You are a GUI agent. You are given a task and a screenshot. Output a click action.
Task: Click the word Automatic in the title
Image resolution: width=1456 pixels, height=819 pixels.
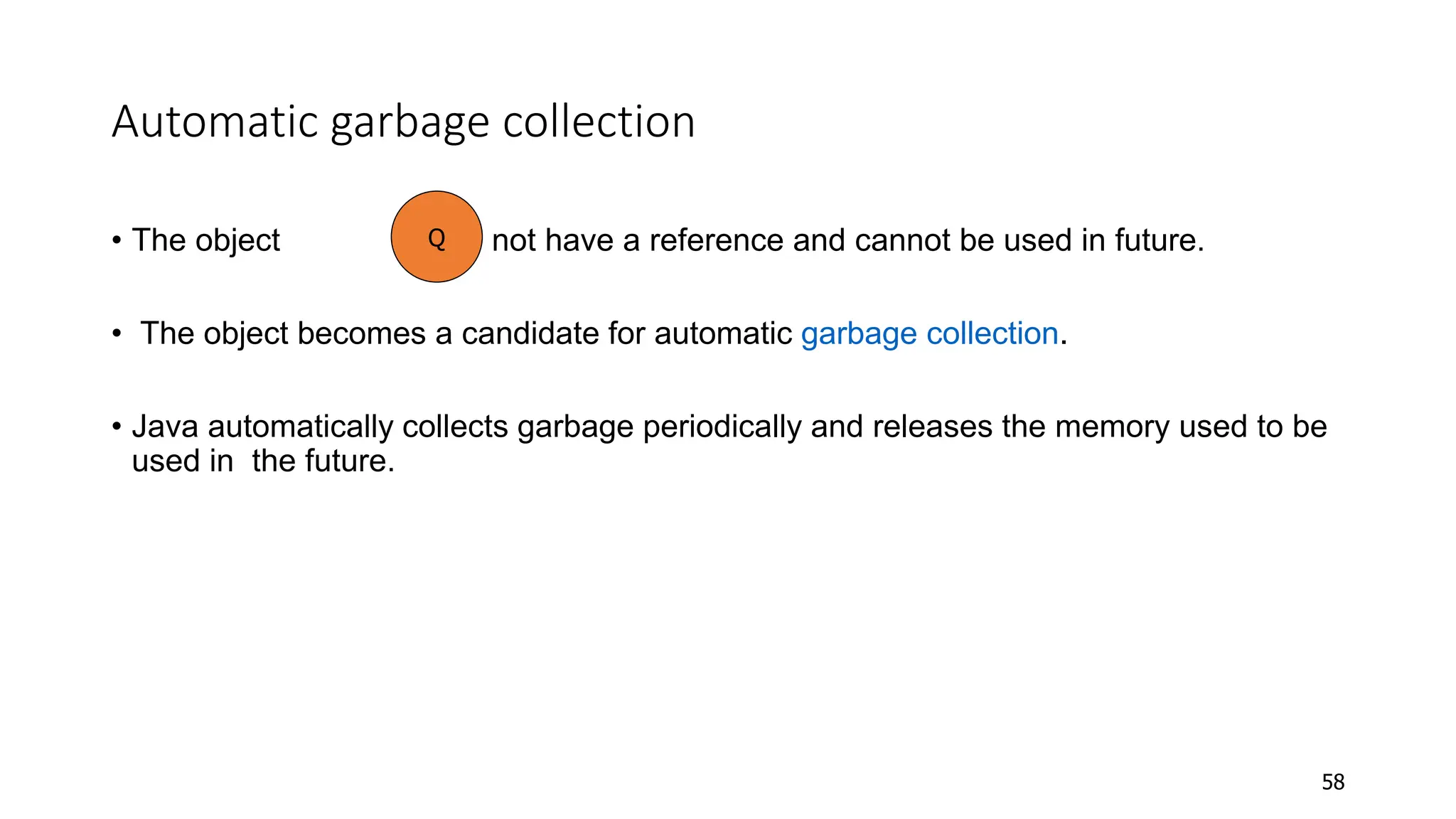215,121
